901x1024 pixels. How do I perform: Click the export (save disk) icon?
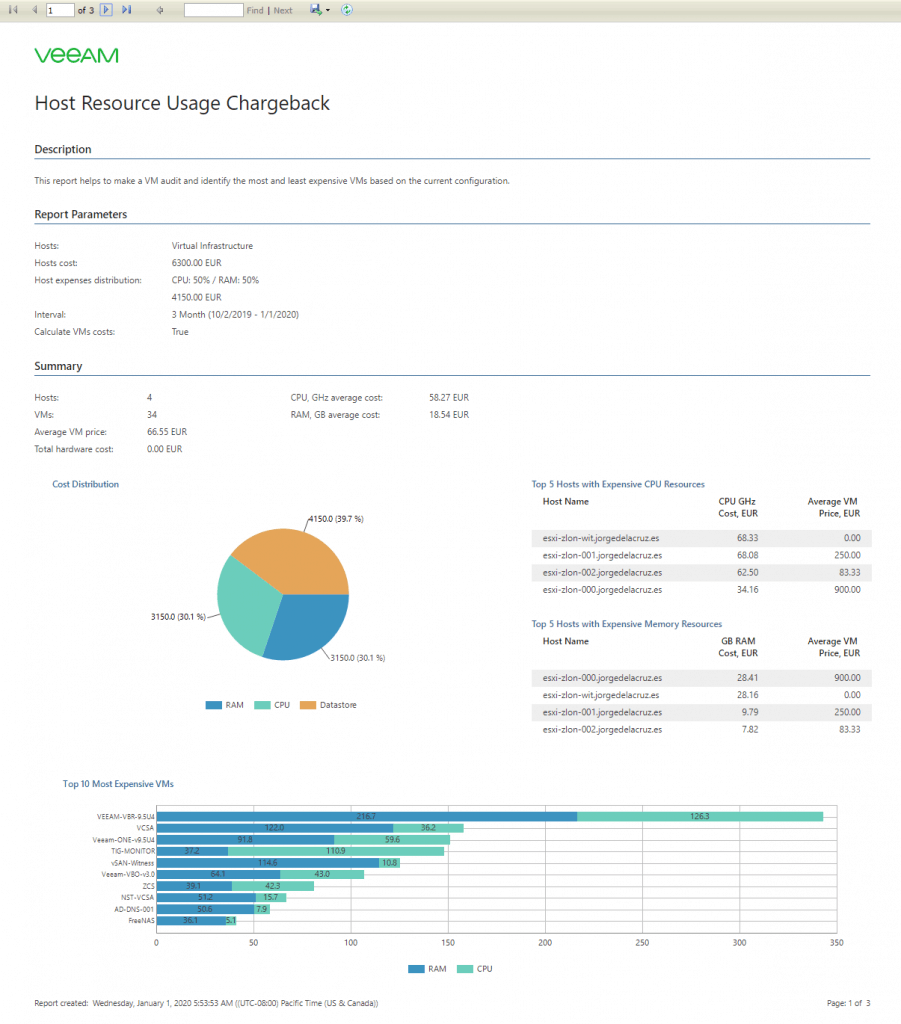click(x=316, y=10)
